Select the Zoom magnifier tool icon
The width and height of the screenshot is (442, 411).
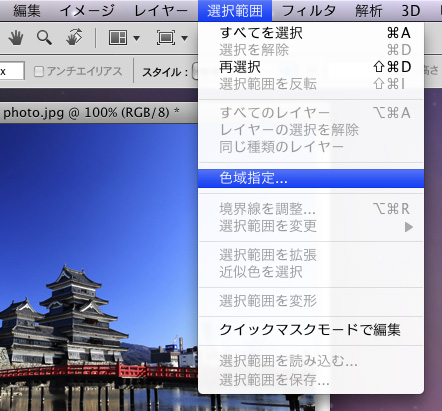44,38
